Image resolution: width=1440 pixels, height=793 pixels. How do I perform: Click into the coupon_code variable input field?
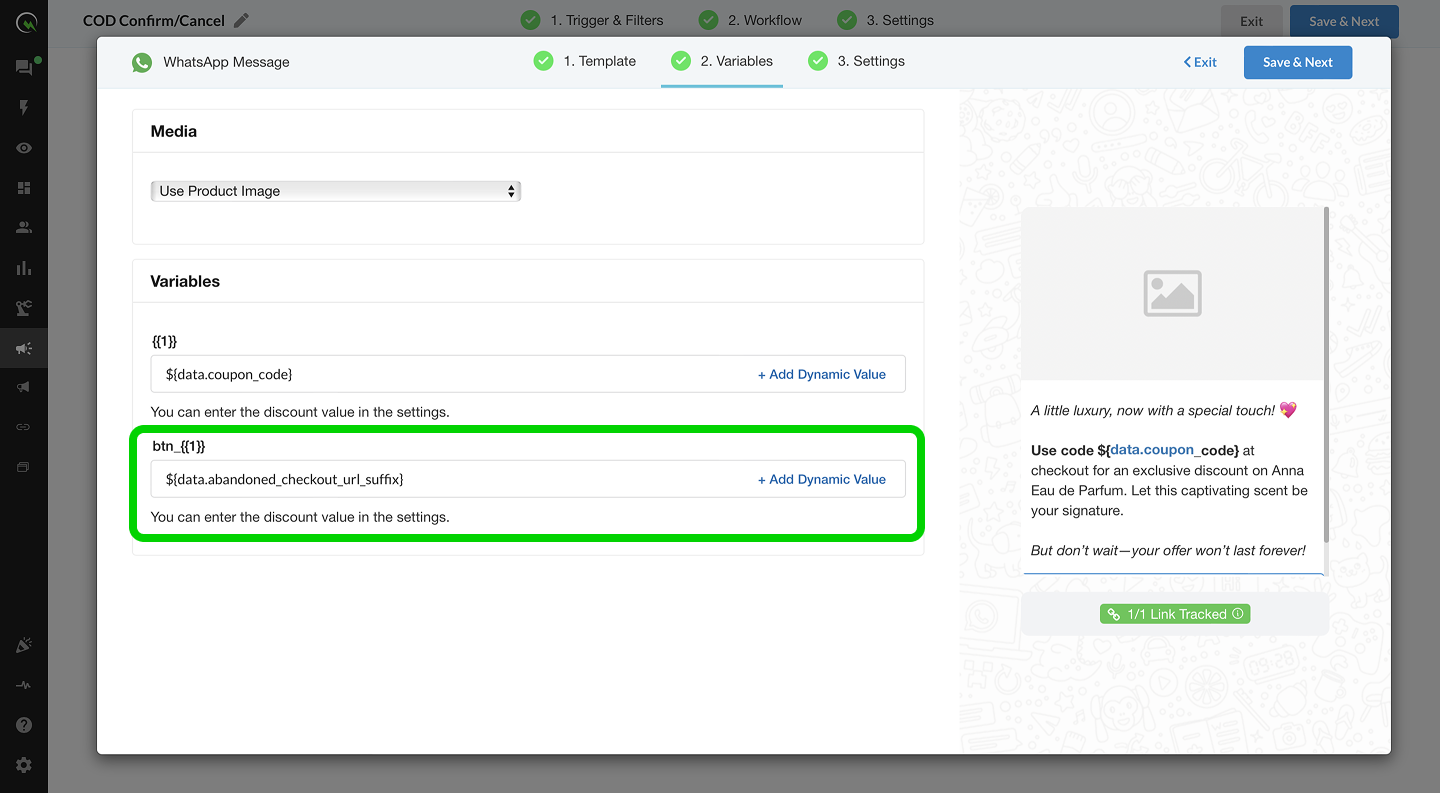pos(450,374)
